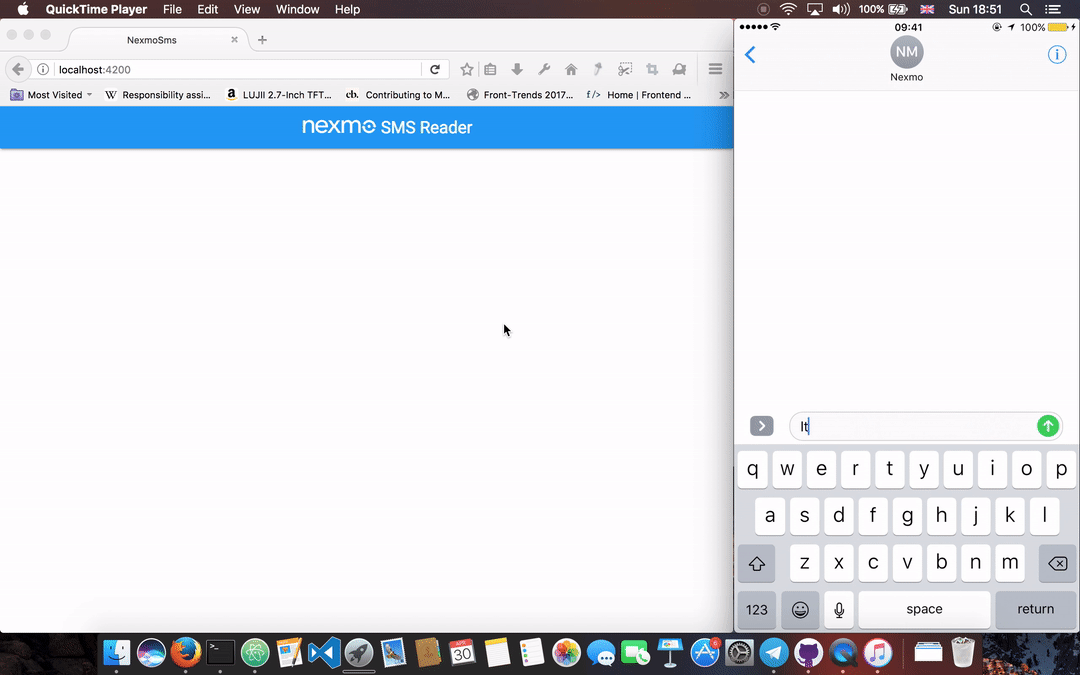This screenshot has width=1080, height=675.
Task: Open the Apple menu
Action: 23,9
